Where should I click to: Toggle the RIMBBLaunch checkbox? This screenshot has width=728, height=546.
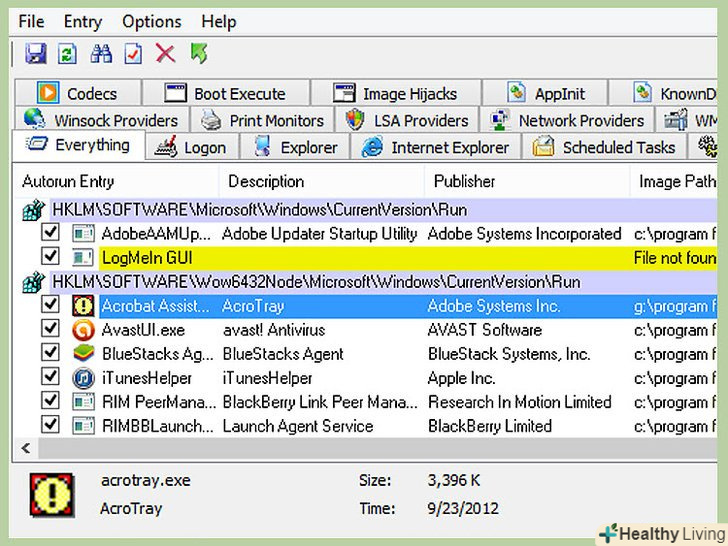pyautogui.click(x=50, y=424)
